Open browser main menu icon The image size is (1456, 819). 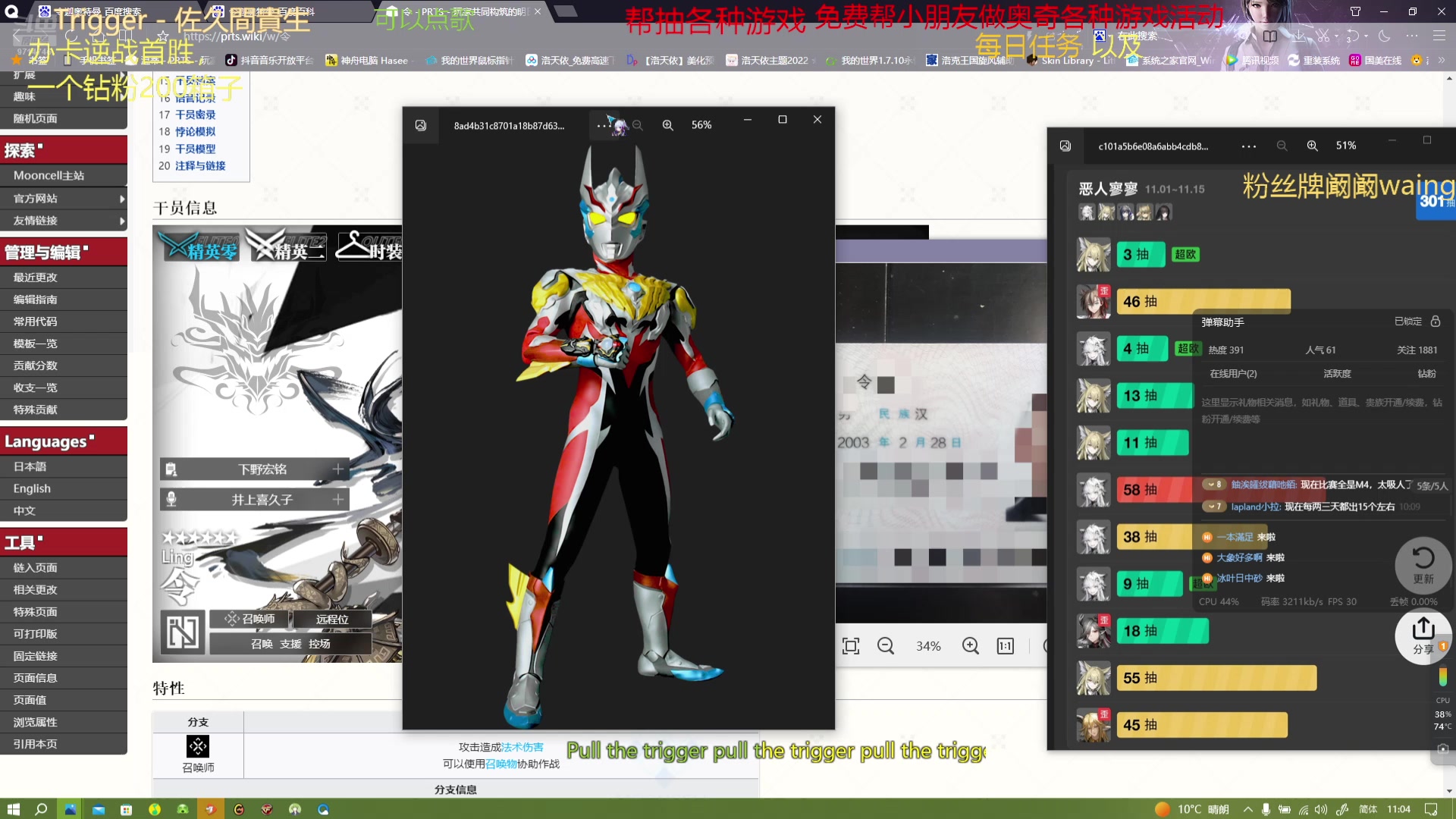(x=1439, y=36)
